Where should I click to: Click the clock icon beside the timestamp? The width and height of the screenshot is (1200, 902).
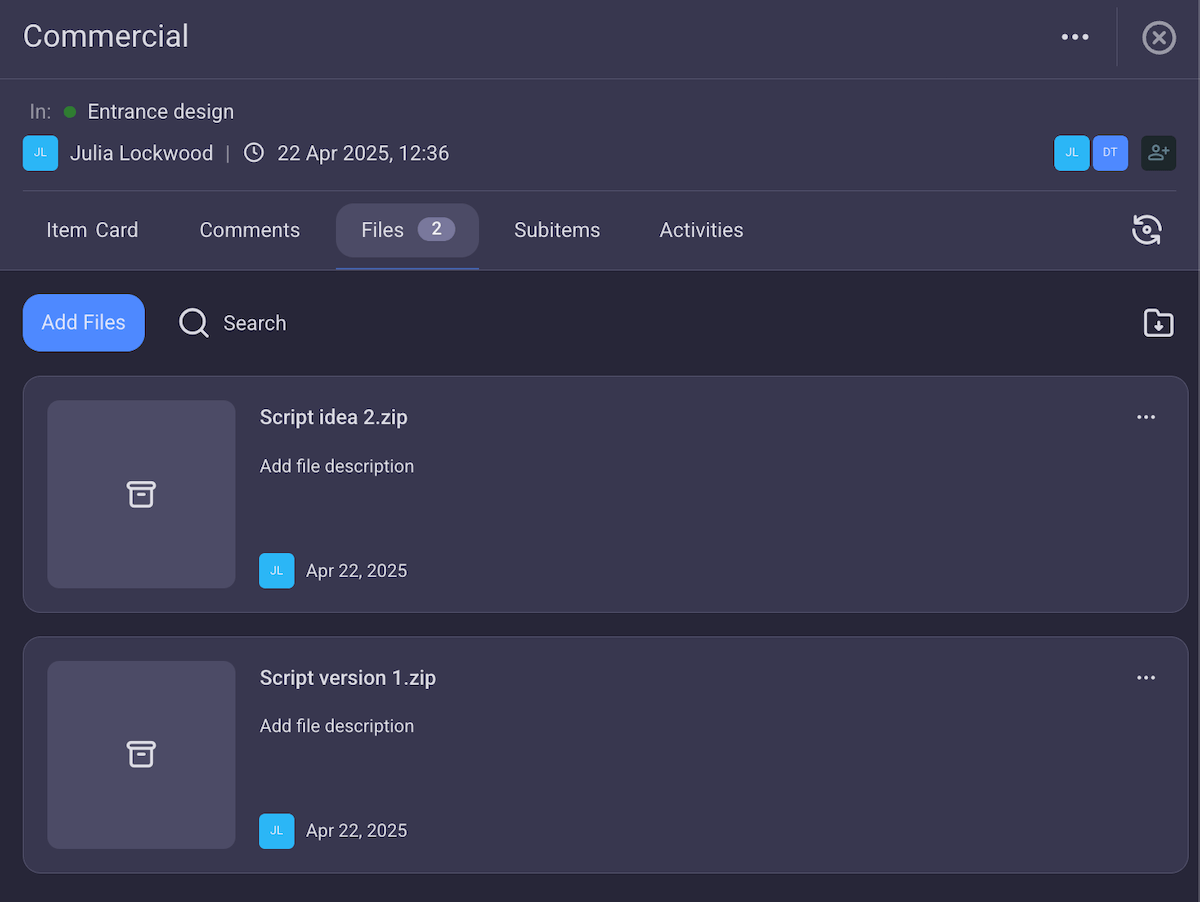point(253,153)
